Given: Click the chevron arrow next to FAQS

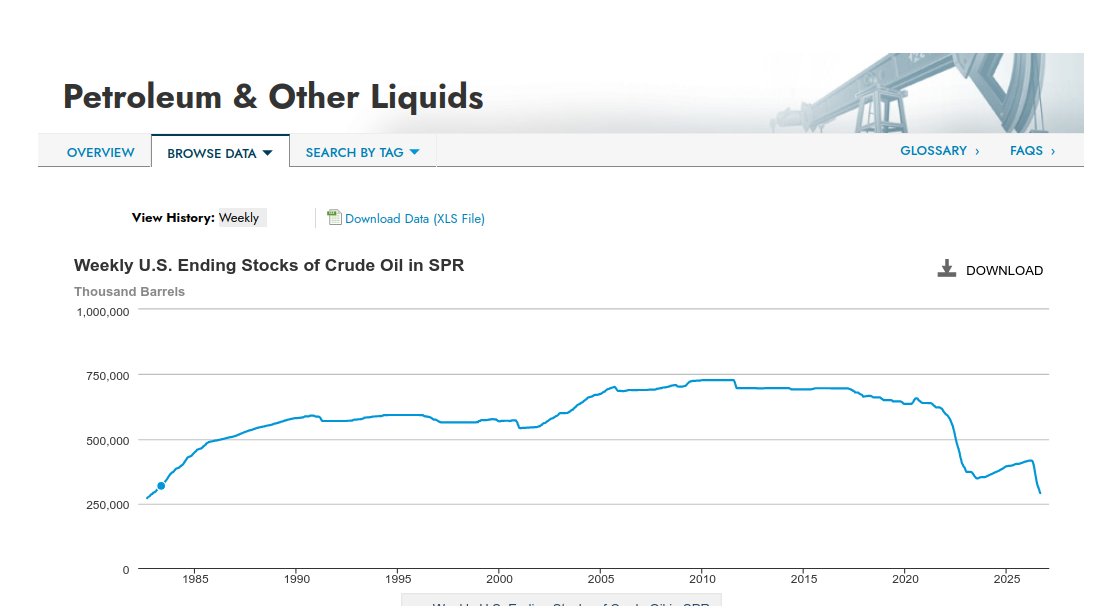Looking at the screenshot, I should click(1053, 151).
